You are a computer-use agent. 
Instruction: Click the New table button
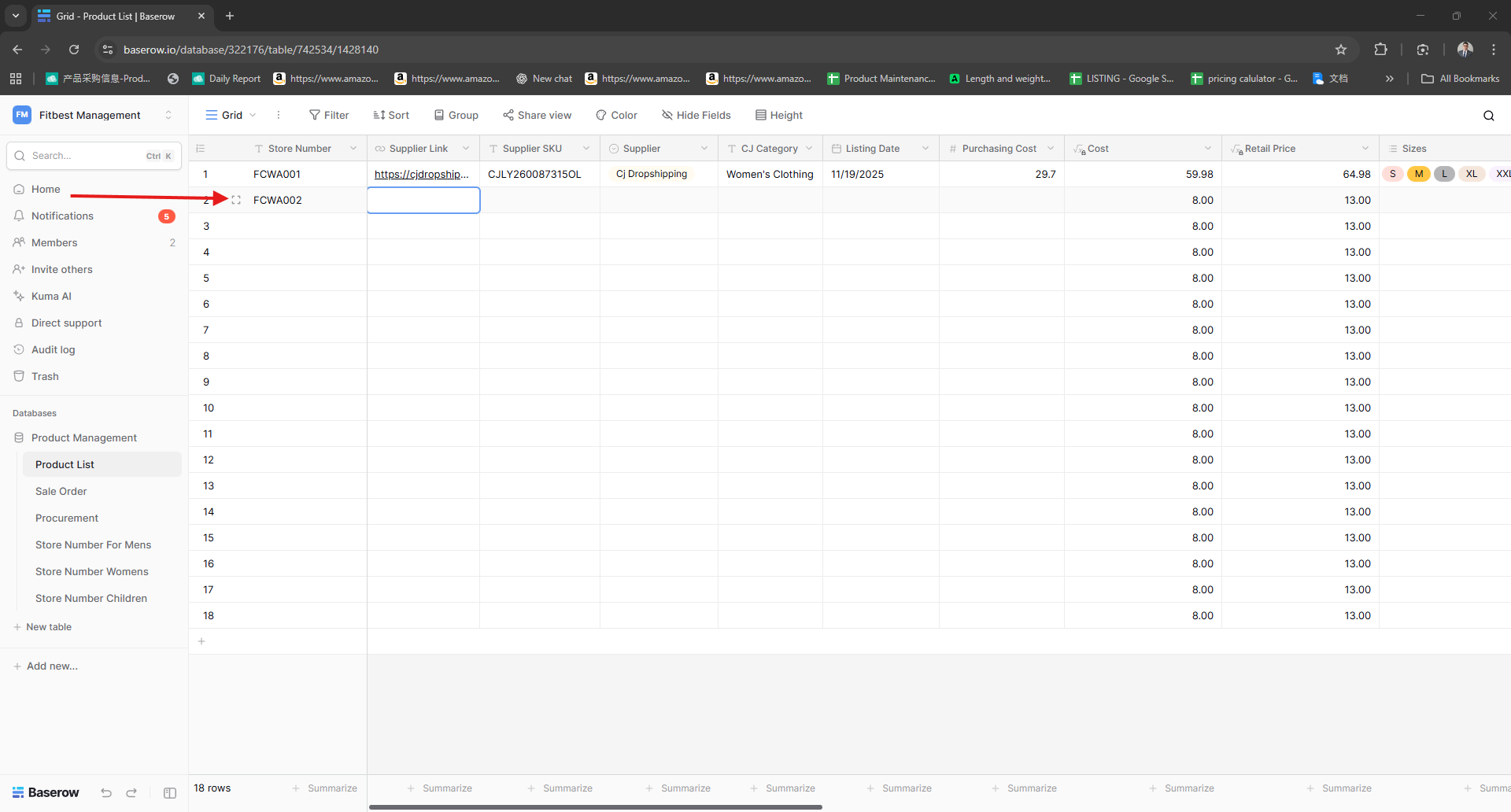point(49,627)
